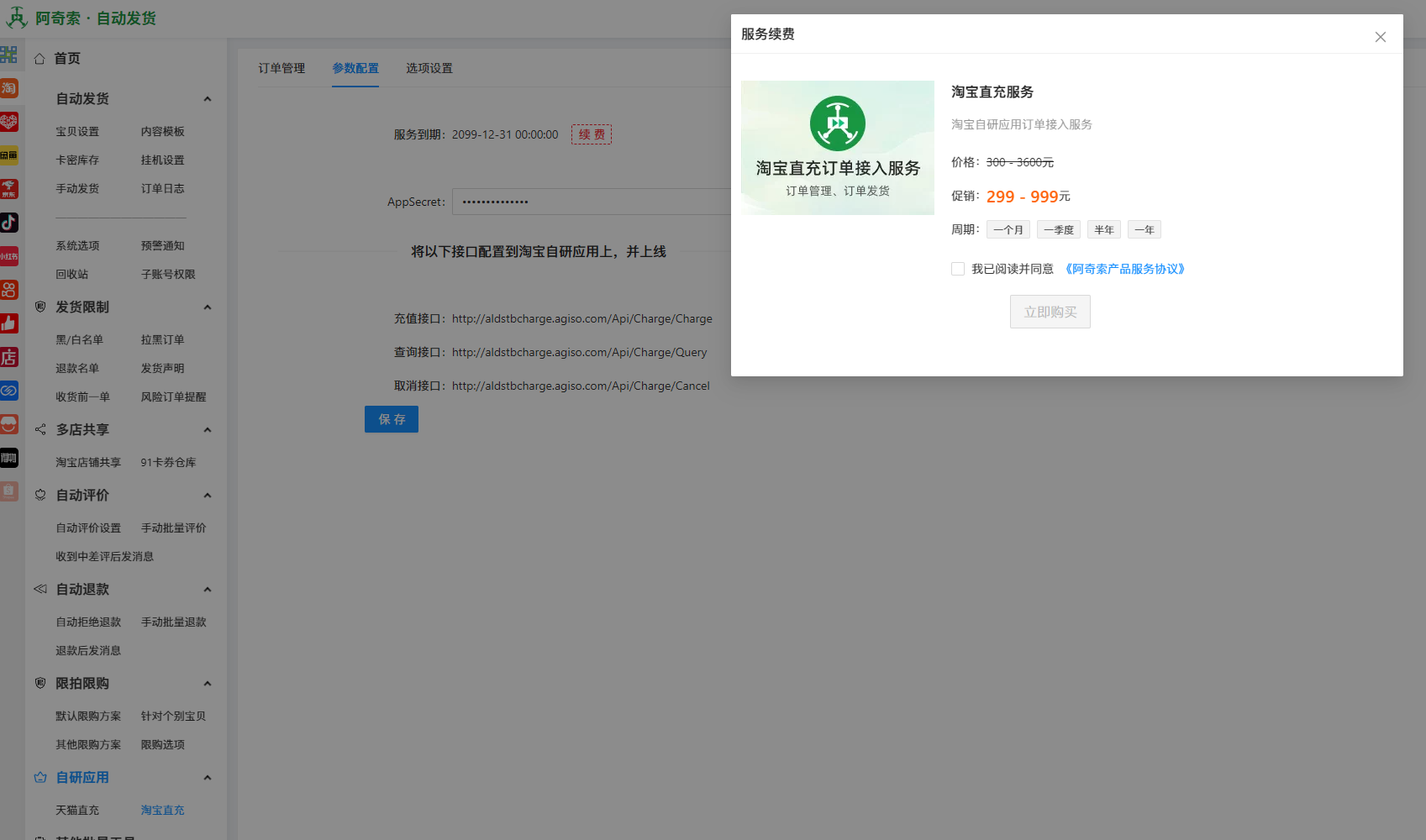The height and width of the screenshot is (840, 1426).
Task: Open 子账号权限 in the sidebar
Action: (168, 275)
